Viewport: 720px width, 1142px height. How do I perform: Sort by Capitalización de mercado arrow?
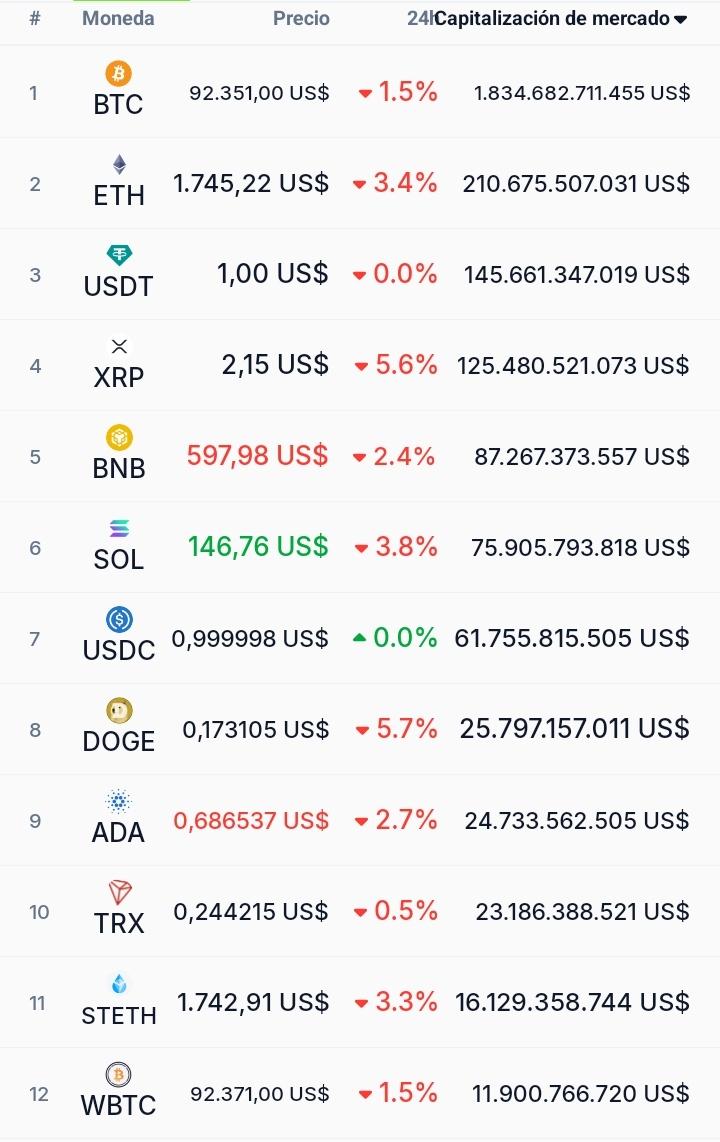click(x=681, y=19)
